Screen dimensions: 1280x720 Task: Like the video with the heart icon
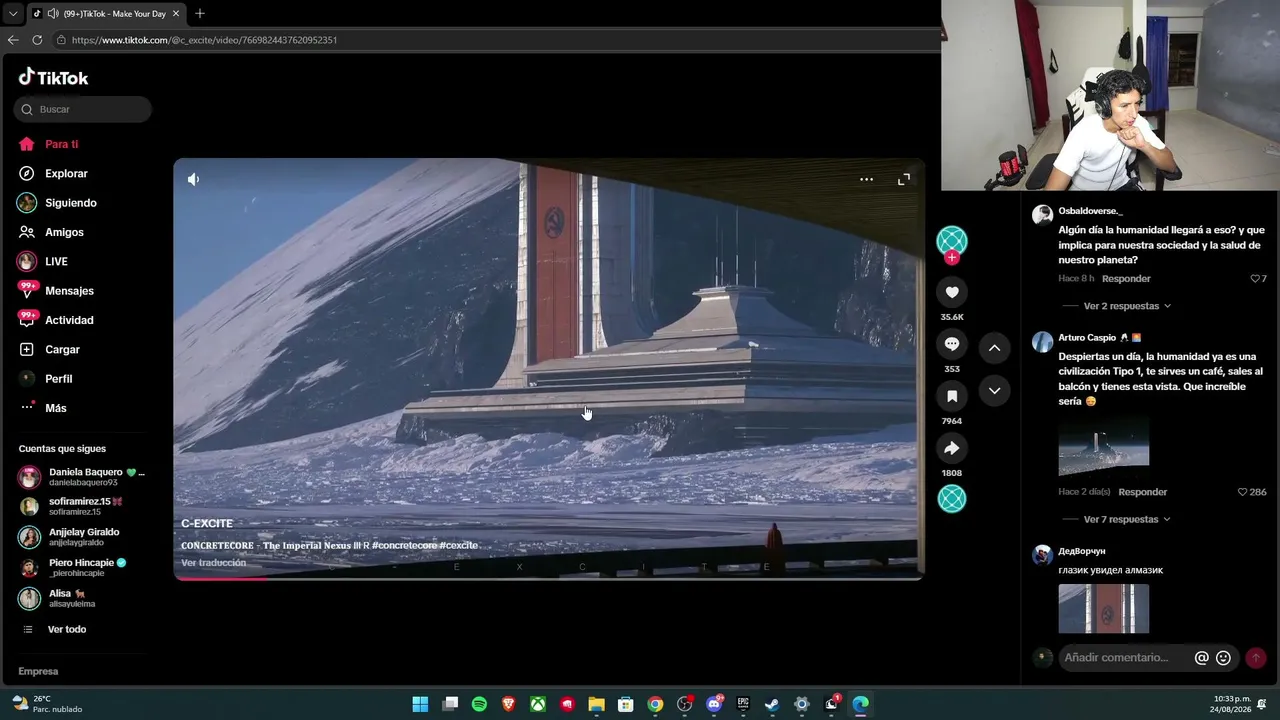pyautogui.click(x=952, y=292)
